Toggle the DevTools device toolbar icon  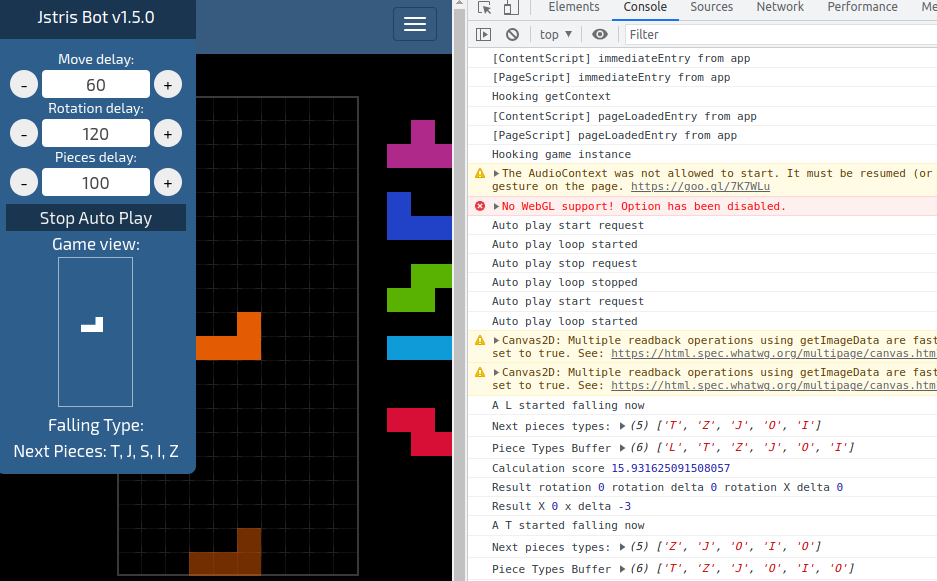tap(510, 7)
